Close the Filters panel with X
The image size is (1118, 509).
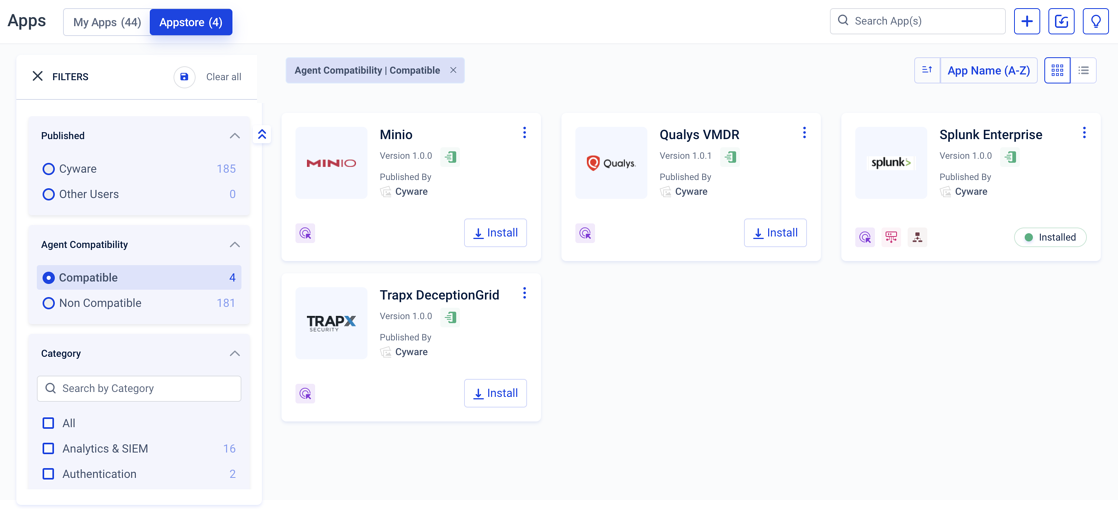tap(38, 76)
